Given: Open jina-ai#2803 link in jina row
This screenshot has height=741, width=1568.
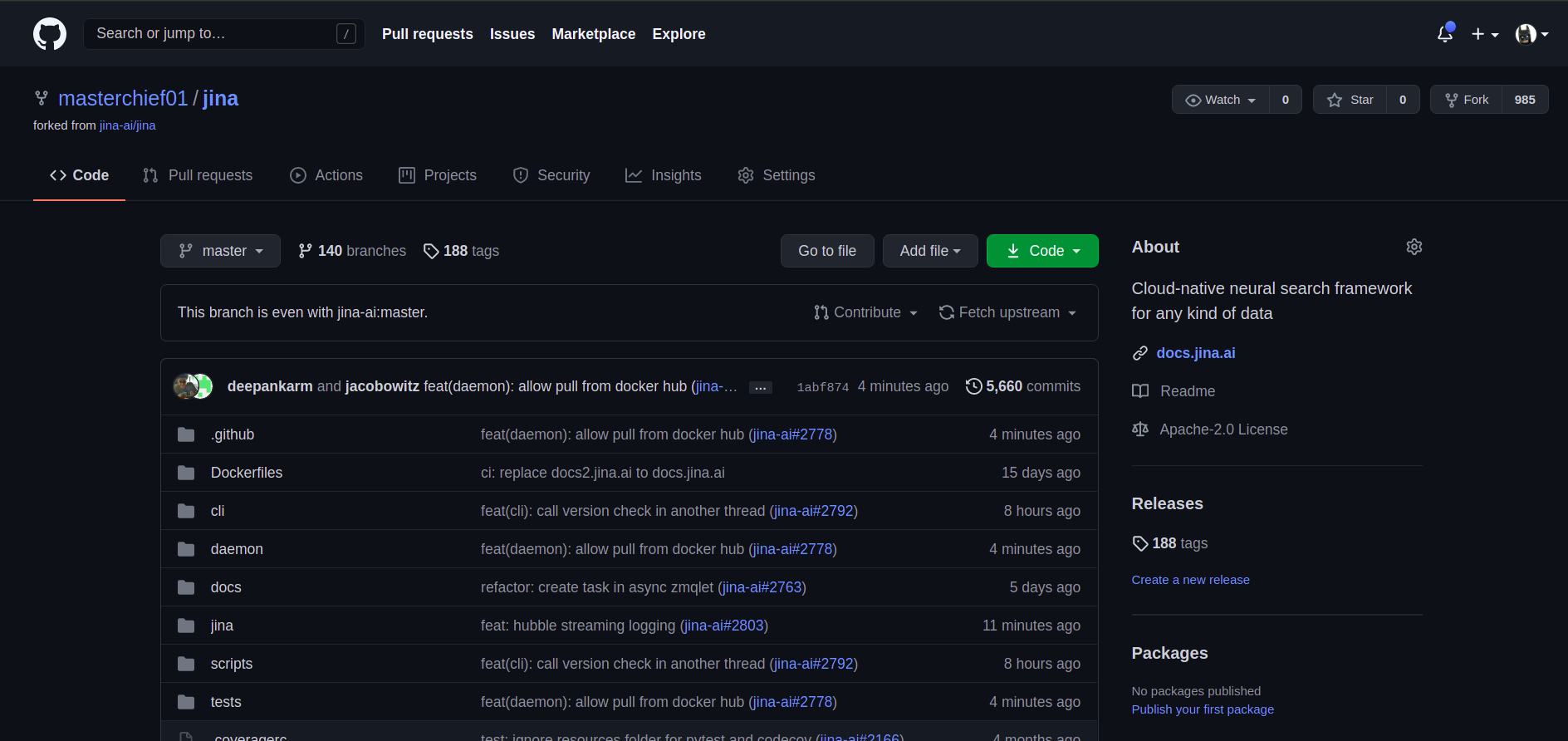Looking at the screenshot, I should point(724,626).
